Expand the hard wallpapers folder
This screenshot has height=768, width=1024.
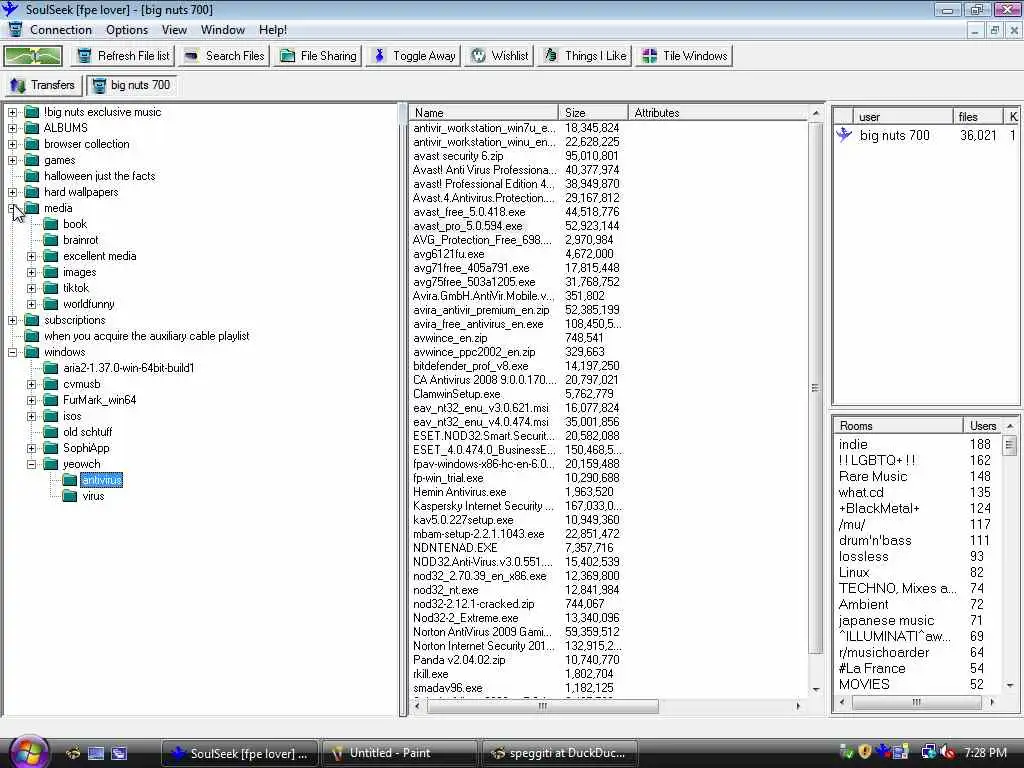pos(12,192)
